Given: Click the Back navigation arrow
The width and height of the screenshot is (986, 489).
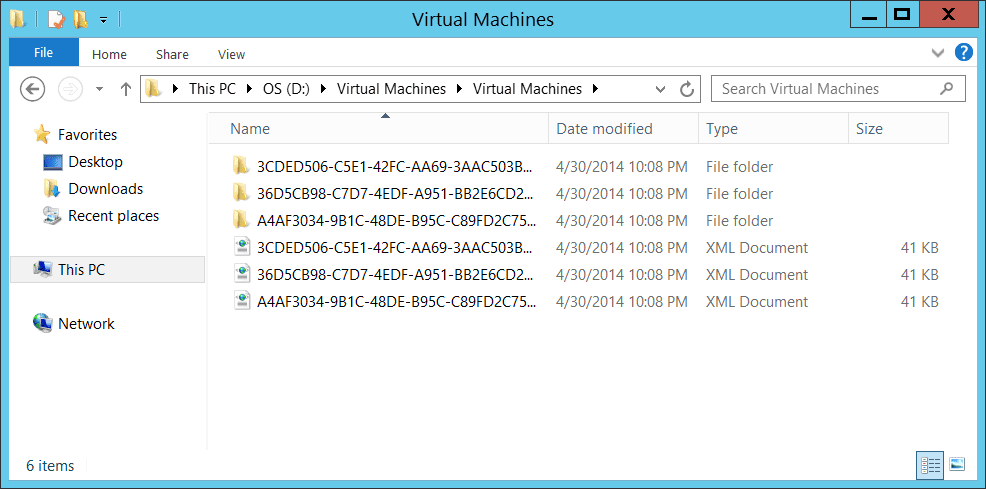Looking at the screenshot, I should point(32,89).
